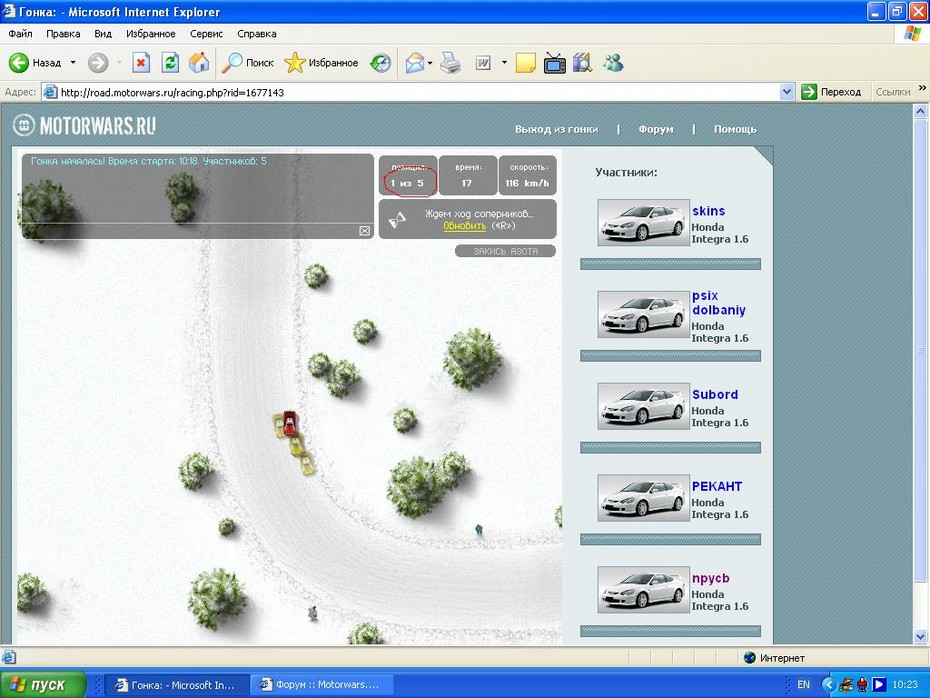
Task: Click the car thumbnail beside РЕКАНТ
Action: click(x=644, y=498)
